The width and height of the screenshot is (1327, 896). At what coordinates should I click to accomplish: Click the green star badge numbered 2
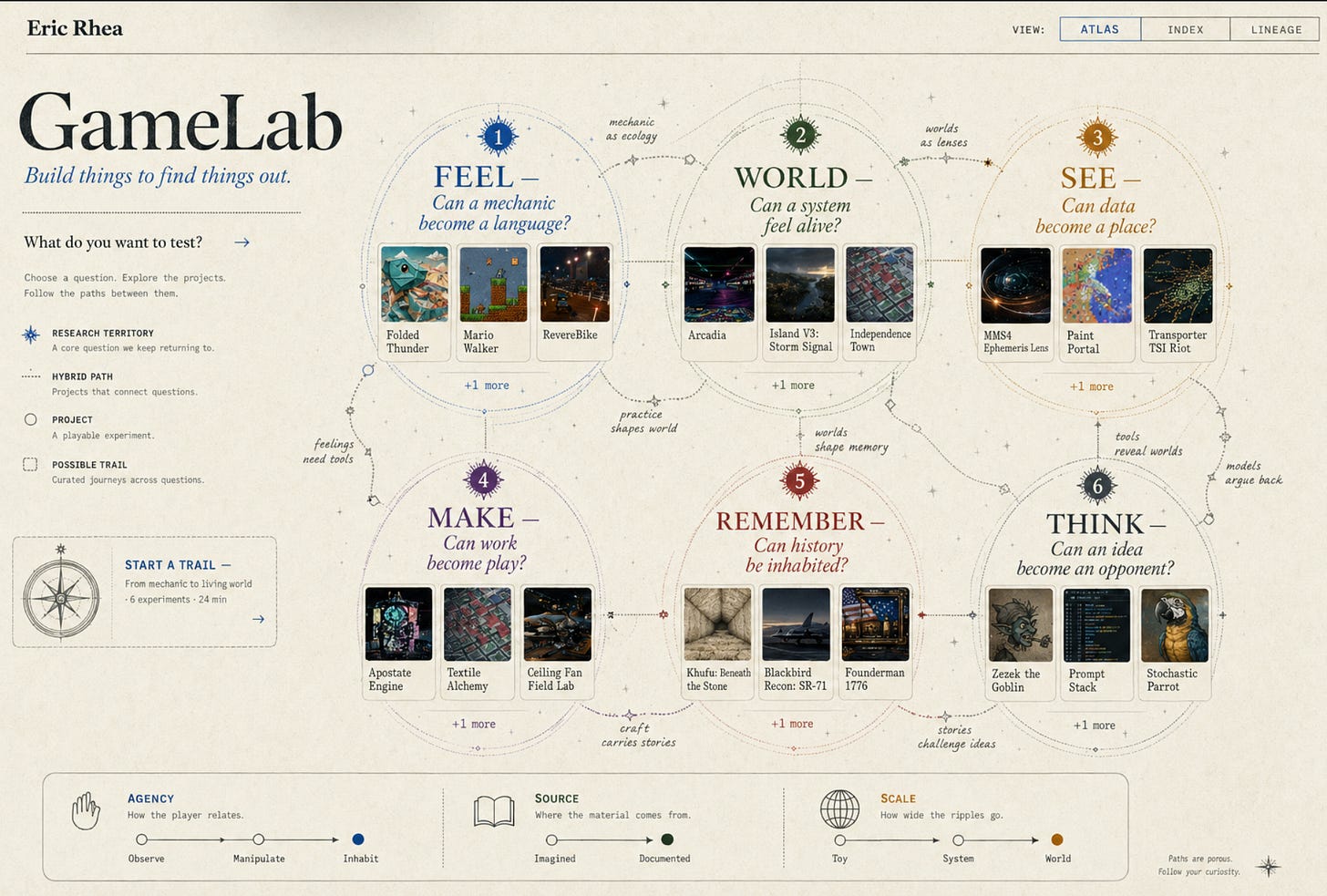tap(800, 135)
